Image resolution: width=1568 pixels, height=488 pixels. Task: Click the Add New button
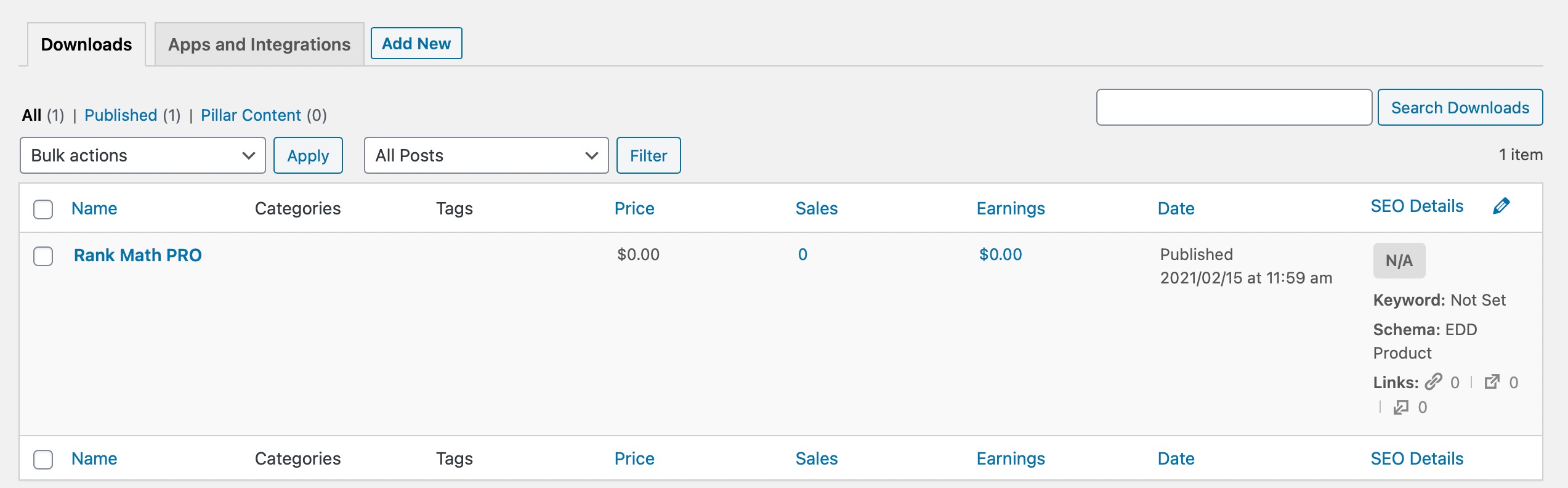416,43
